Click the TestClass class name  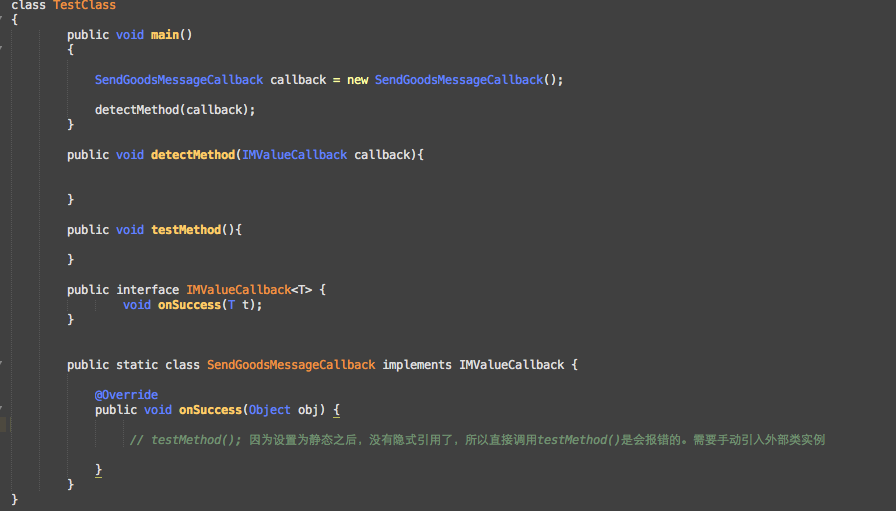[x=85, y=5]
